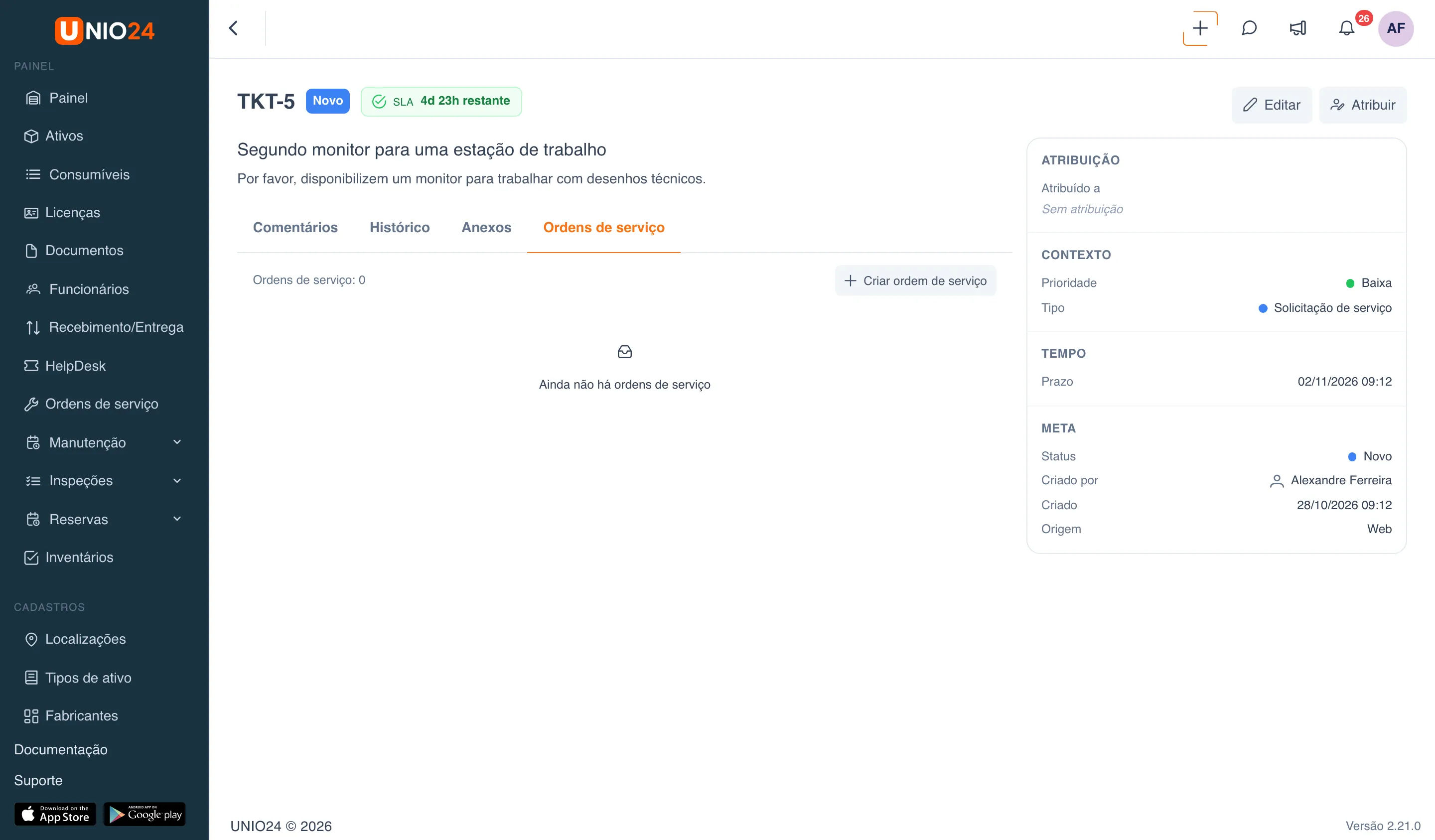Open Recebimento/Entrega in the sidebar
The width and height of the screenshot is (1435, 840).
pyautogui.click(x=104, y=327)
